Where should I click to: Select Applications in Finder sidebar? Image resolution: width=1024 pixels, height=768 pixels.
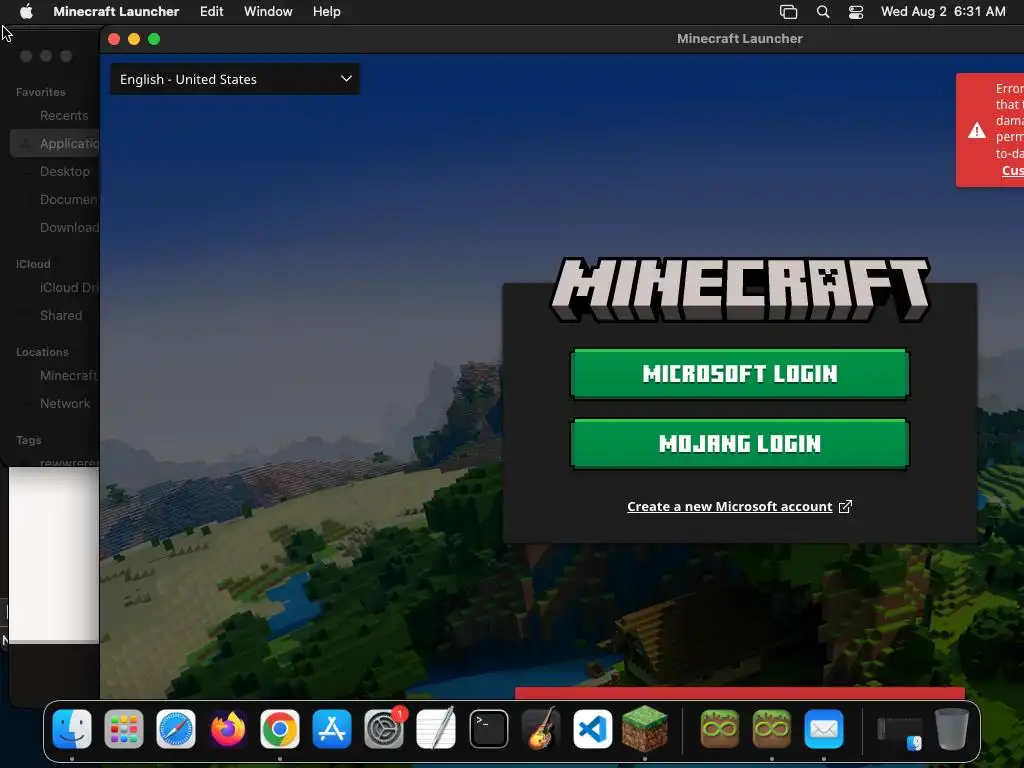tap(55, 144)
